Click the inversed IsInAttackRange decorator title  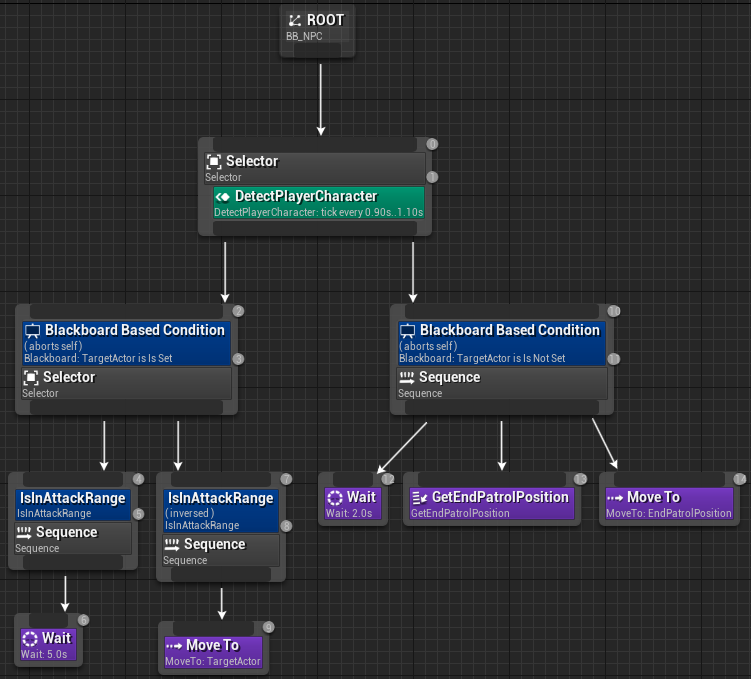click(220, 498)
